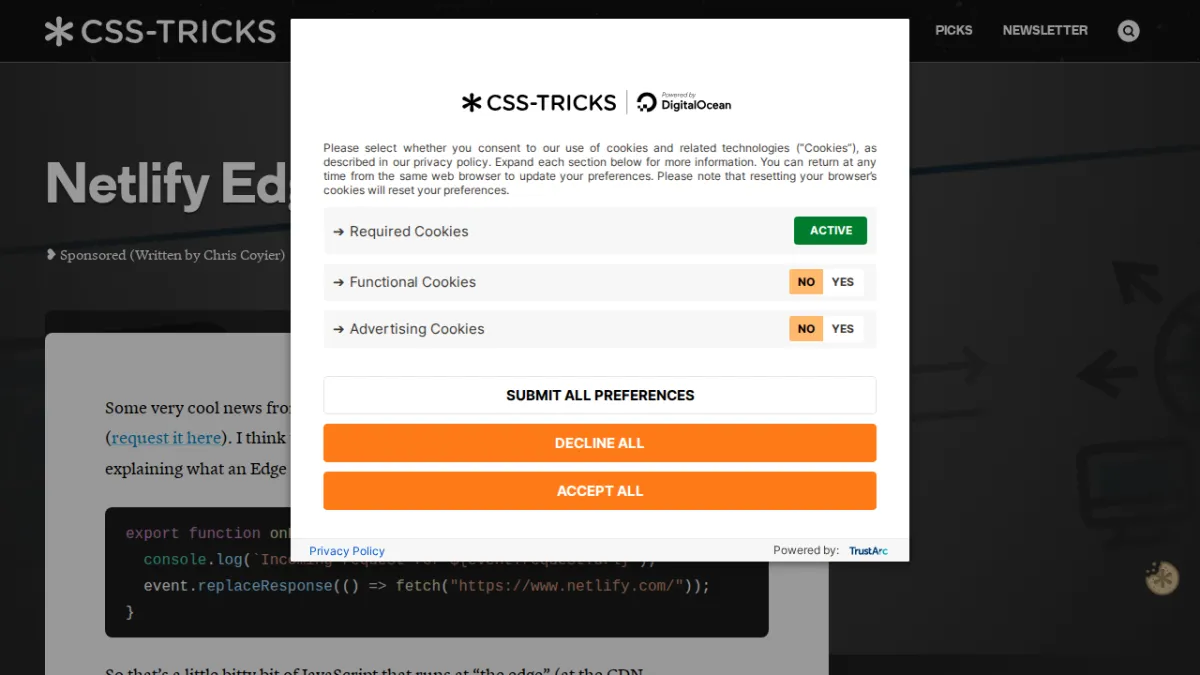
Task: Click the 'Powered by:' footer text
Action: click(x=806, y=551)
